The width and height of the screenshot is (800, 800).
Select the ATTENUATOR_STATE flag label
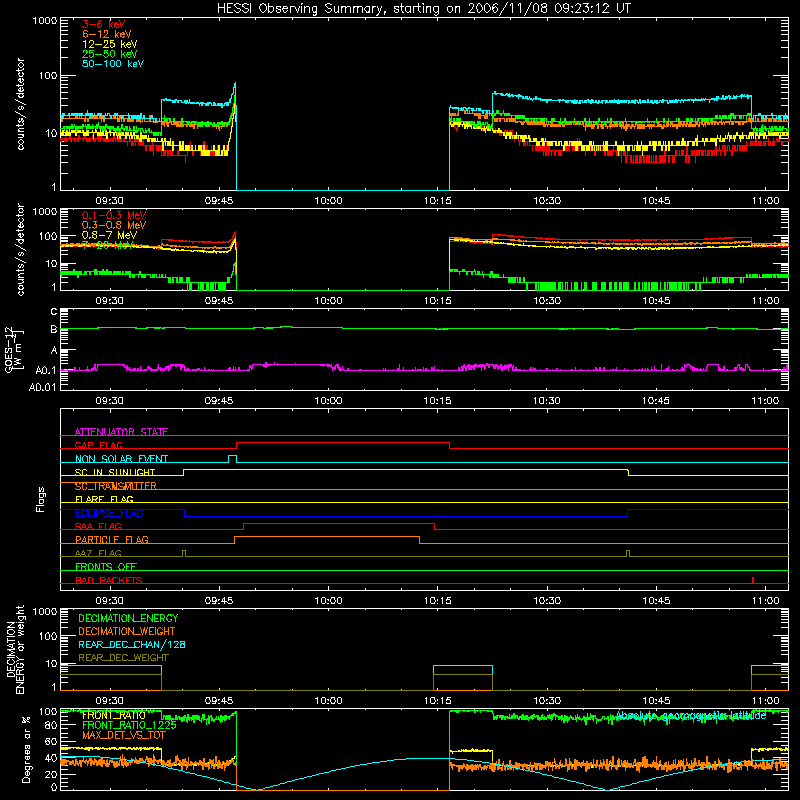[121, 432]
